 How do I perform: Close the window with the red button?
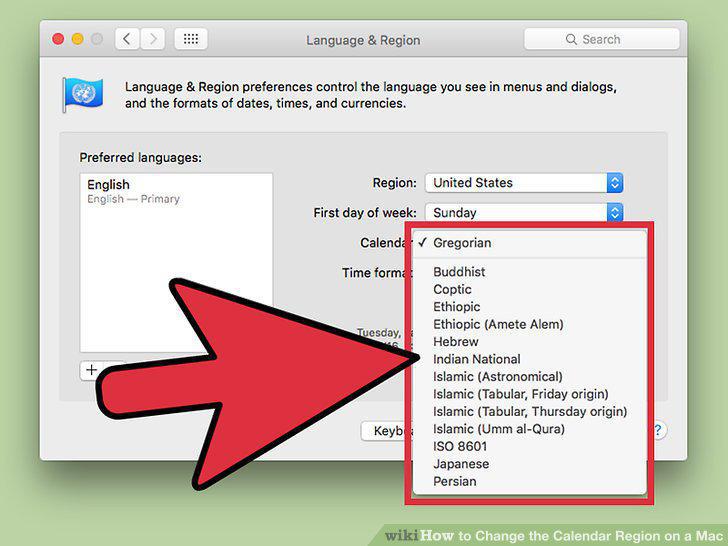(x=58, y=39)
